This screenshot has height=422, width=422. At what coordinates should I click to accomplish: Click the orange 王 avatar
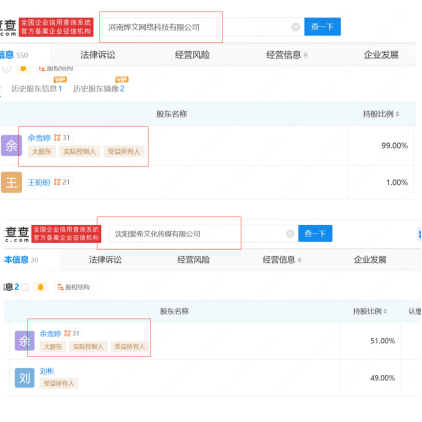pyautogui.click(x=11, y=182)
